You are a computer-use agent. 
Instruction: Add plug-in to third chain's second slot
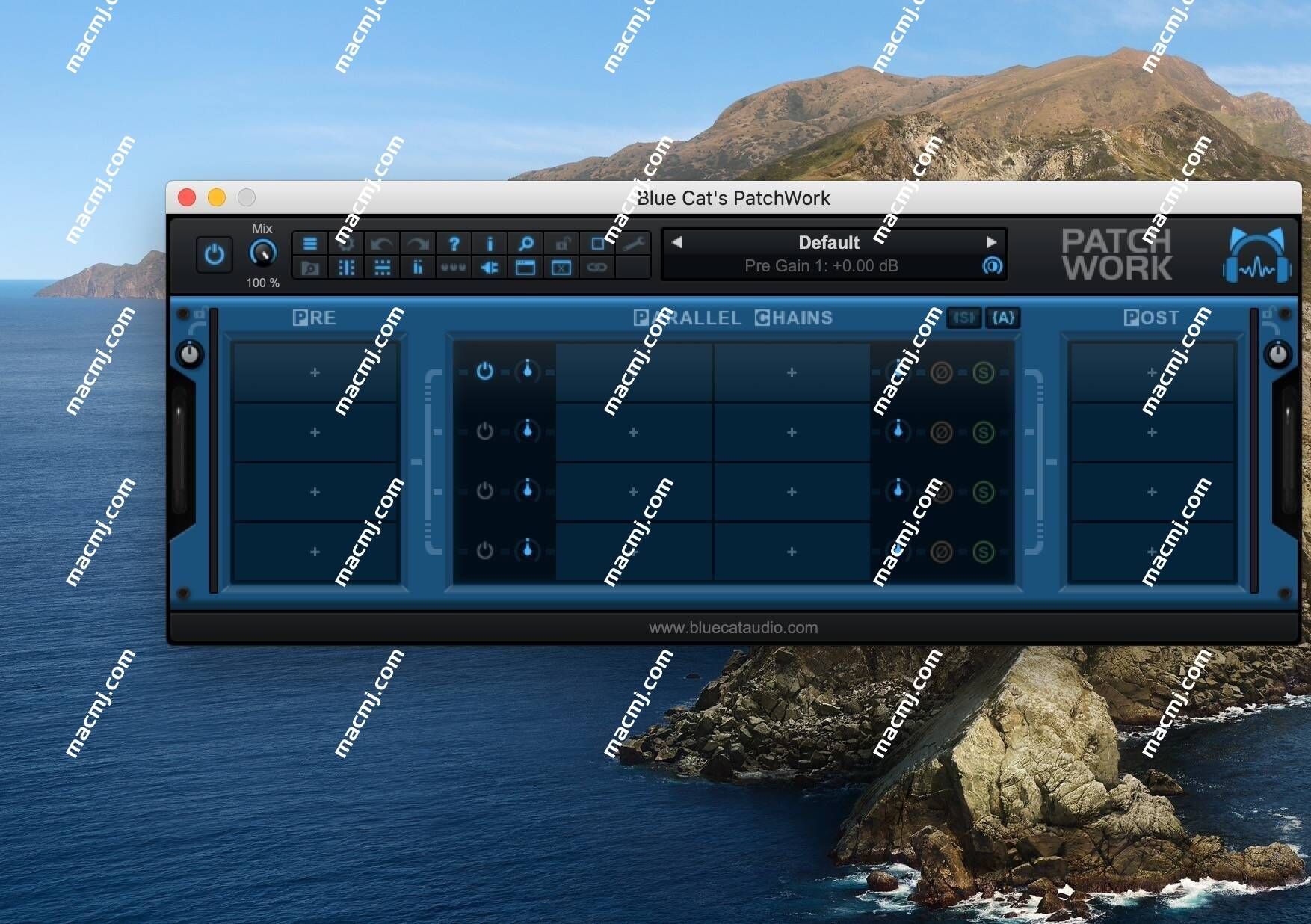pyautogui.click(x=792, y=492)
